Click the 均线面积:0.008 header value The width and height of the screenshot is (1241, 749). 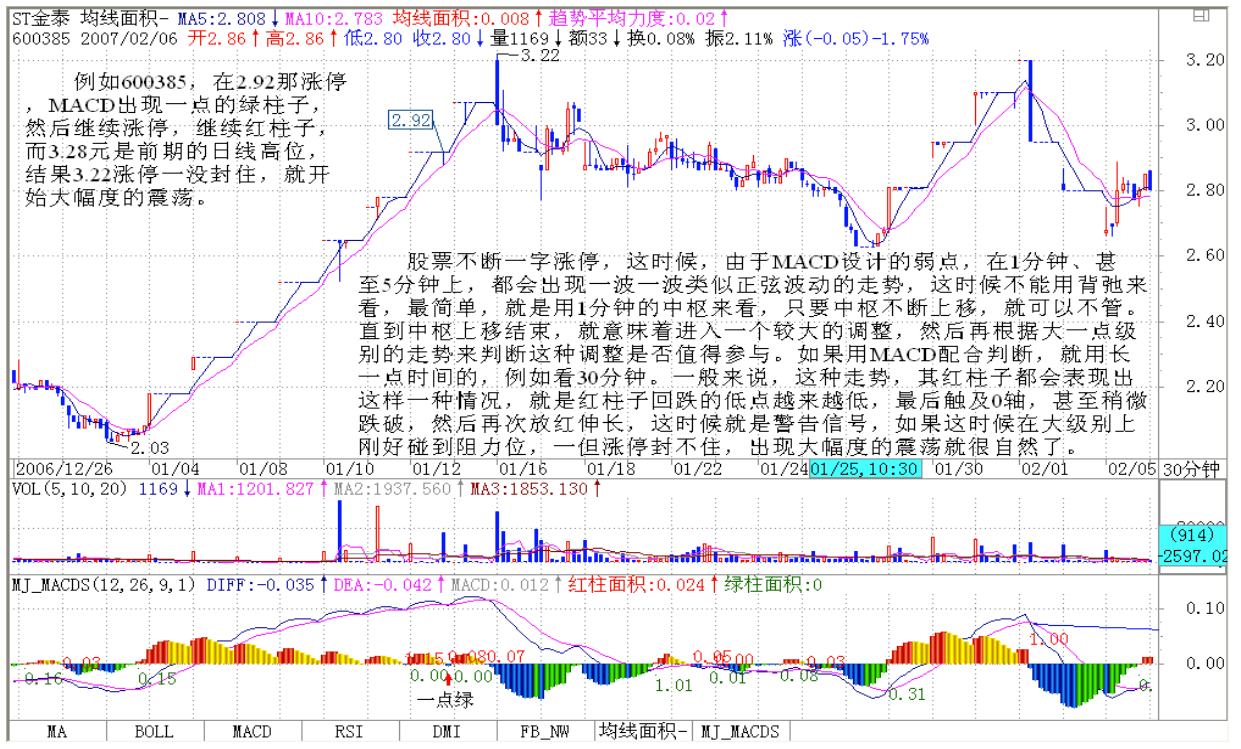point(462,18)
